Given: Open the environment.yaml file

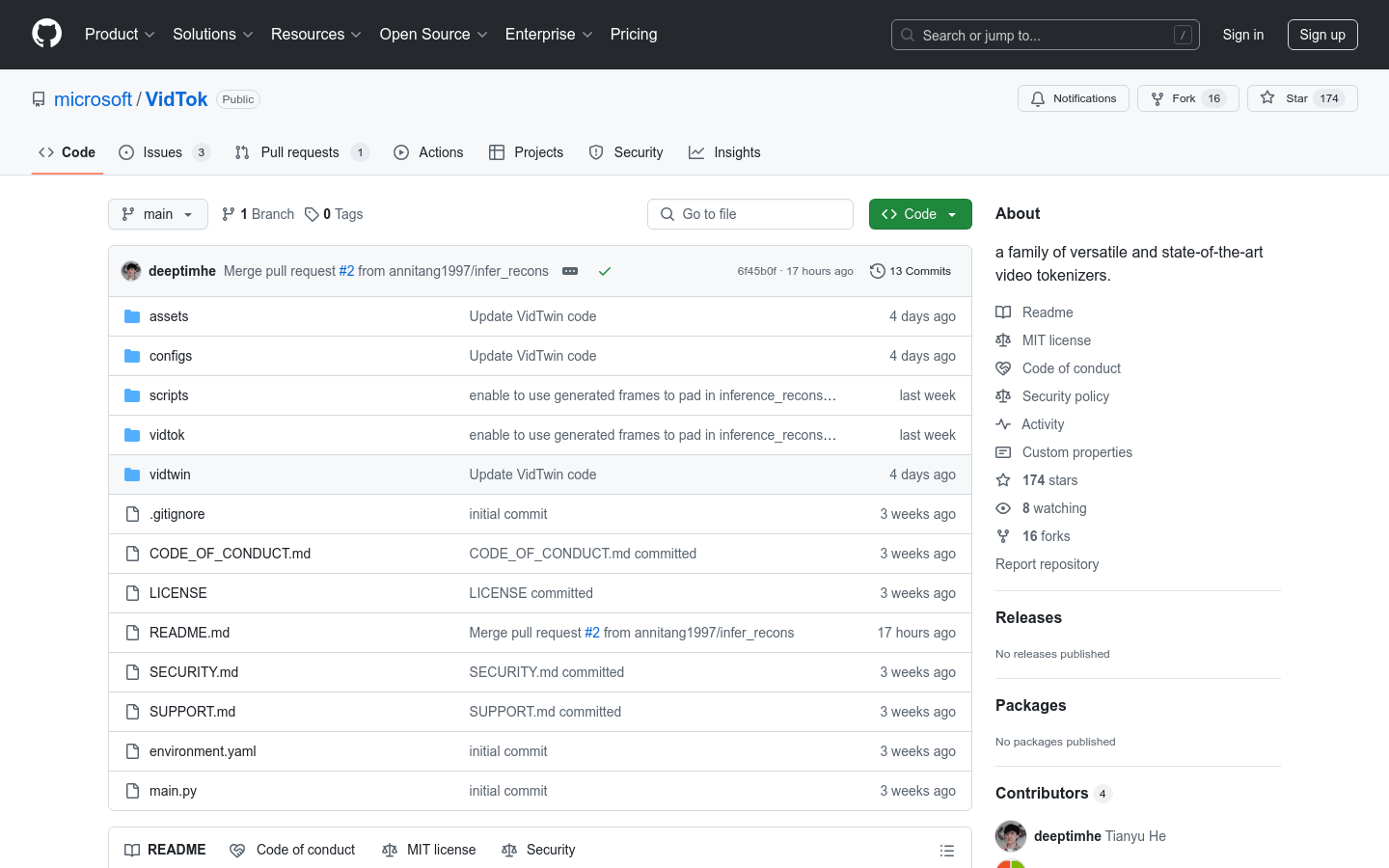Looking at the screenshot, I should coord(203,751).
